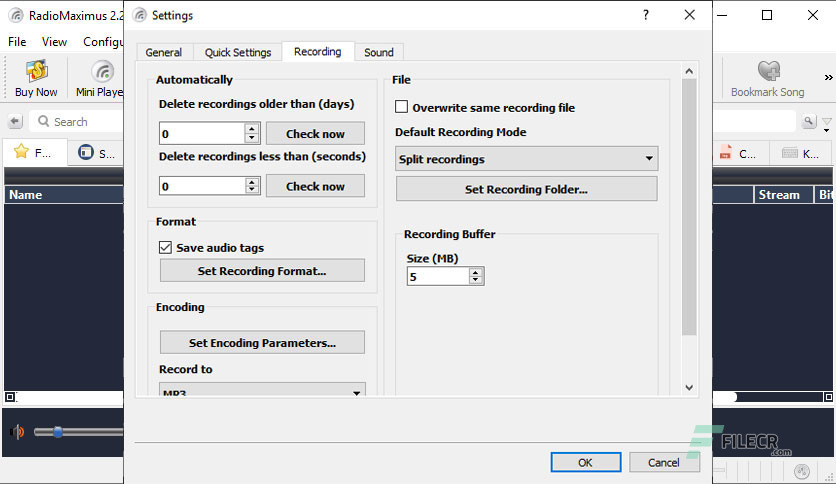
Task: Increase the seconds spinner value
Action: tap(252, 181)
